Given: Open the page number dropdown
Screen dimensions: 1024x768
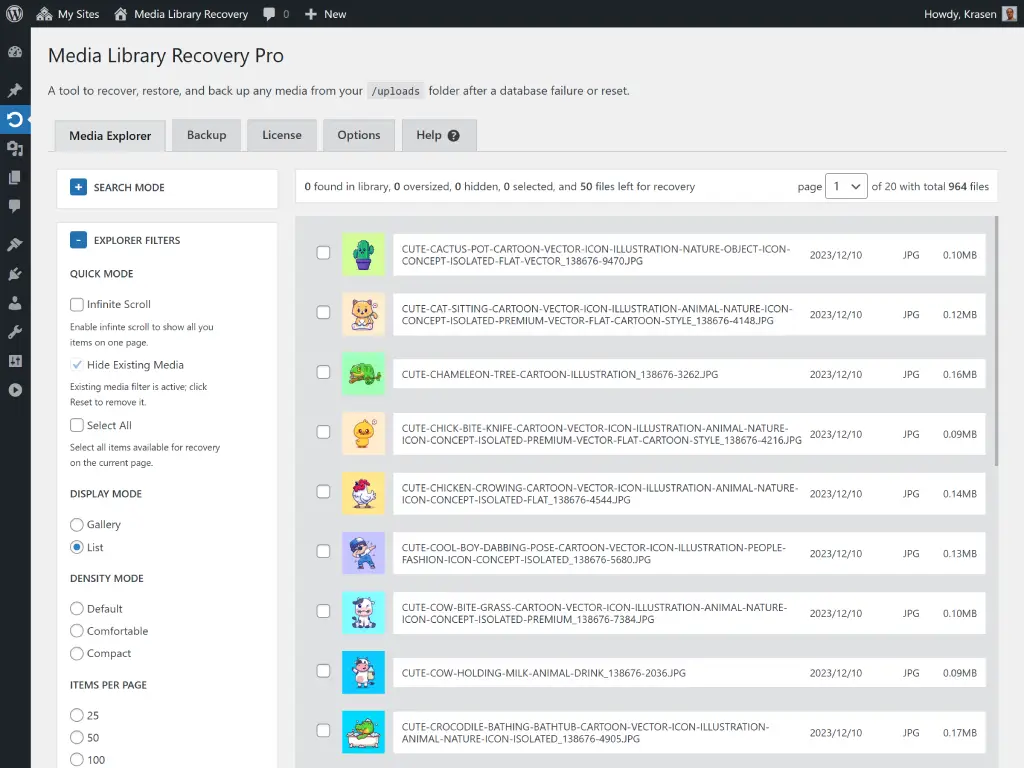Looking at the screenshot, I should 846,186.
